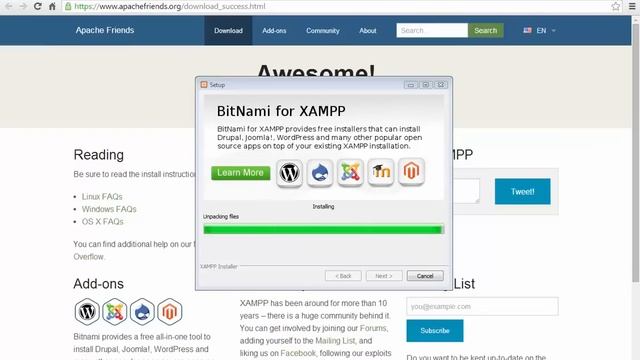Open the Windows FAQs link
The width and height of the screenshot is (640, 360).
click(109, 209)
